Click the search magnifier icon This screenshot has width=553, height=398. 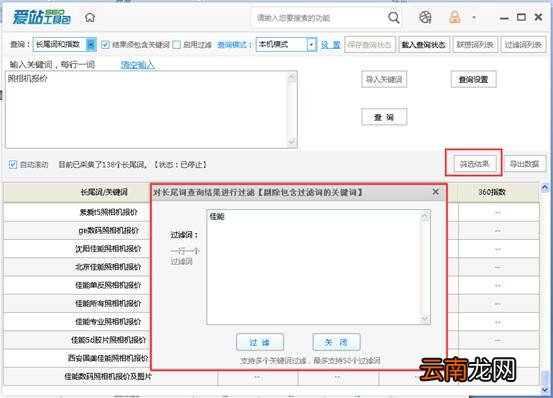(394, 17)
